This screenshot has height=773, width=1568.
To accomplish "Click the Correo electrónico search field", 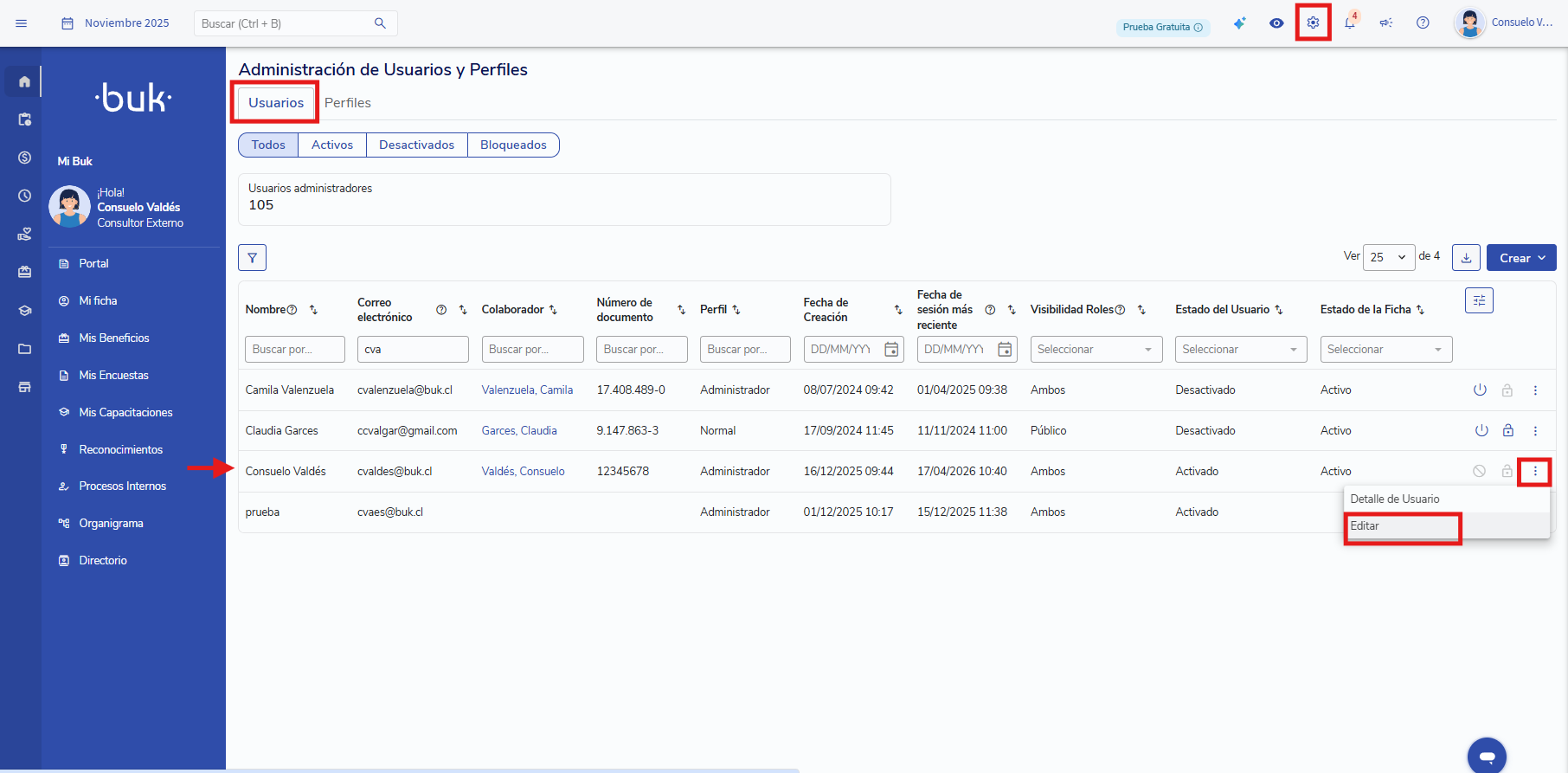I will (x=412, y=350).
